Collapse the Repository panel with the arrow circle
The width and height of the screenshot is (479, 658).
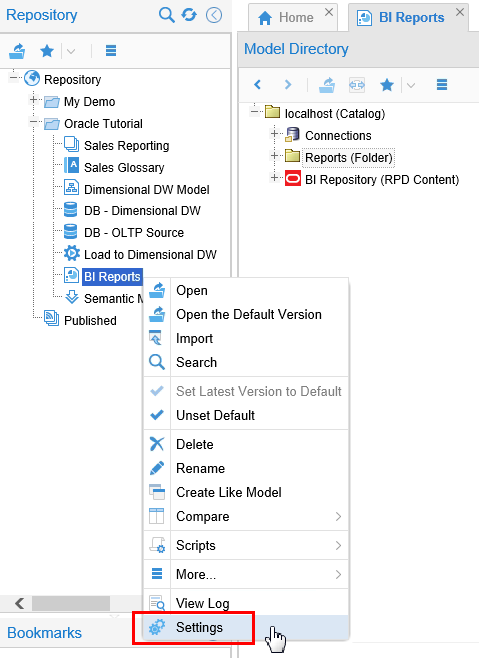point(214,16)
